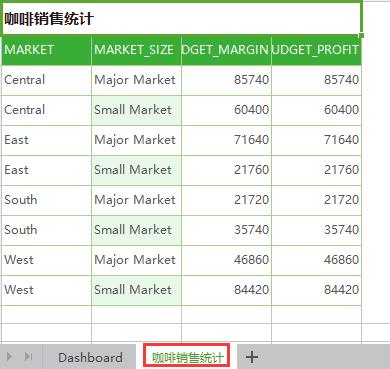
Task: Click Small Market cell in second East row
Action: pos(137,170)
